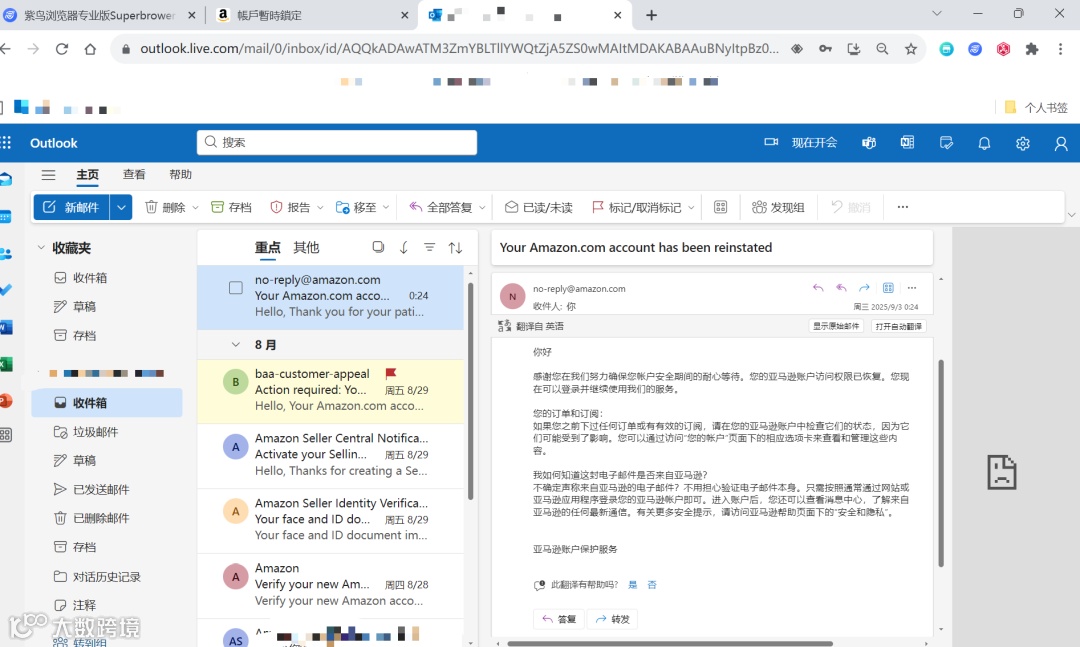The image size is (1080, 647).
Task: Expand the Report dropdown arrow
Action: [322, 207]
